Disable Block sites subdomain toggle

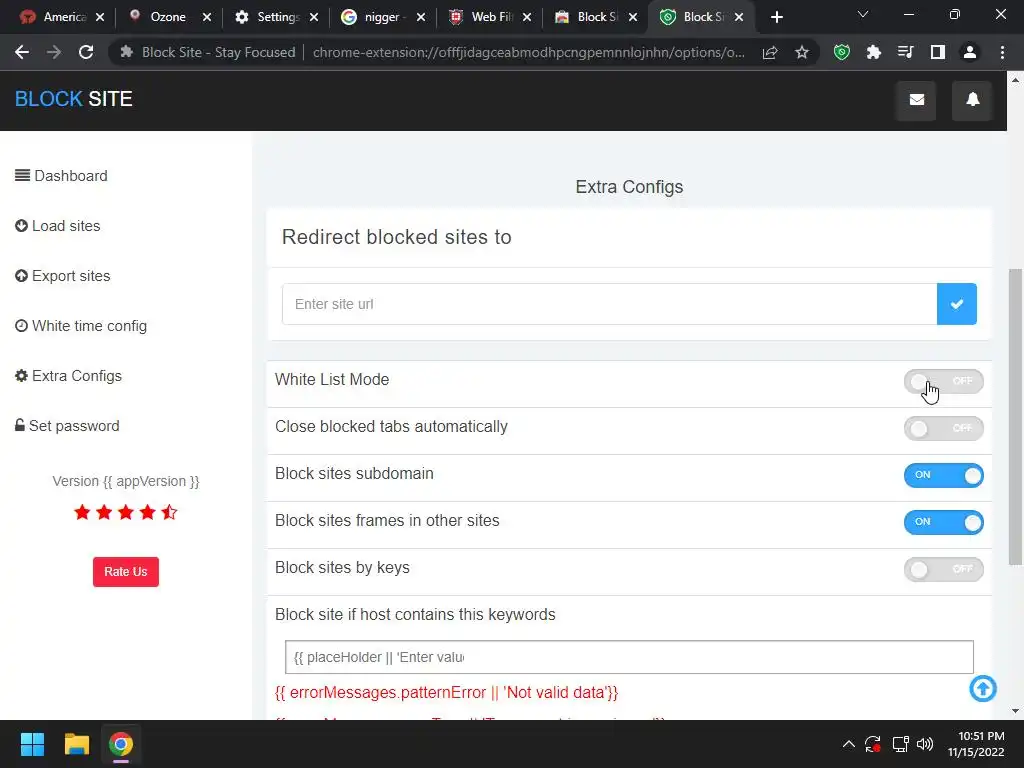tap(943, 475)
